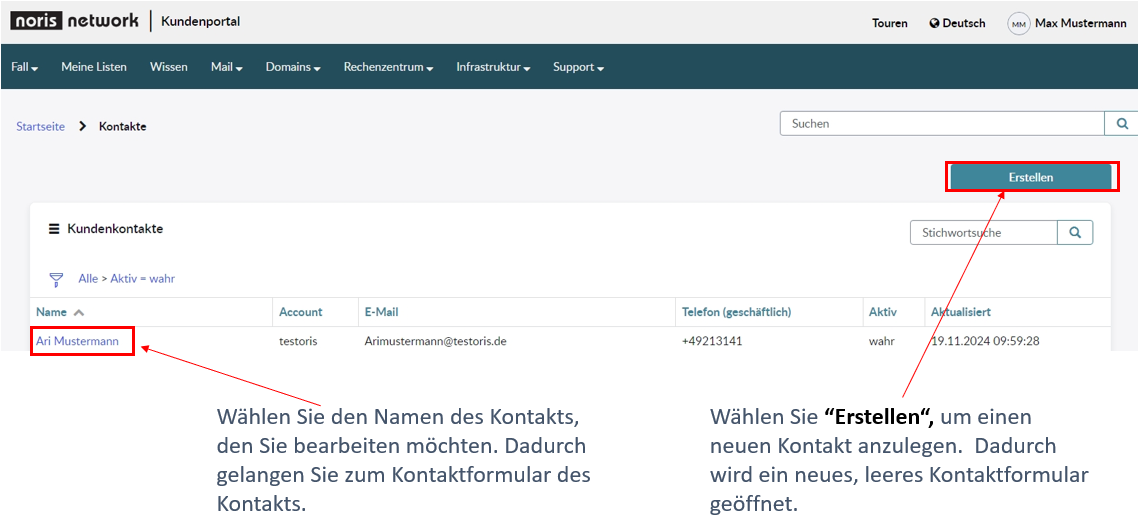Expand the Fall menu
This screenshot has height=517, width=1138.
tap(25, 67)
